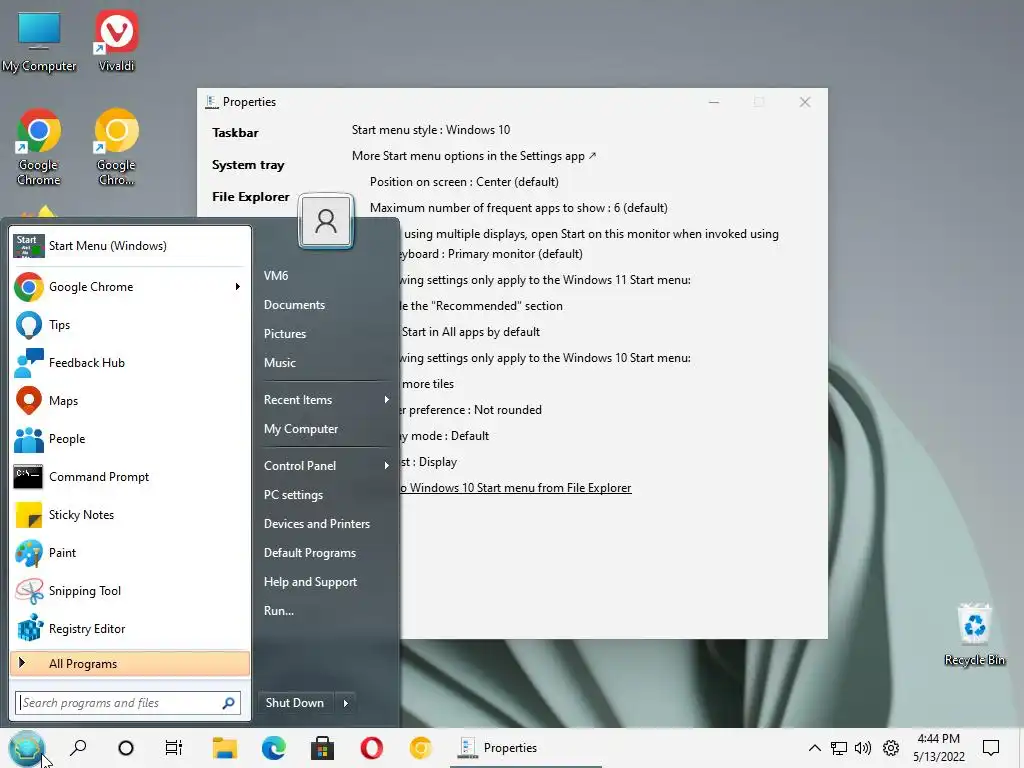The width and height of the screenshot is (1024, 768).
Task: Toggle the more tiles option
Action: 427,384
